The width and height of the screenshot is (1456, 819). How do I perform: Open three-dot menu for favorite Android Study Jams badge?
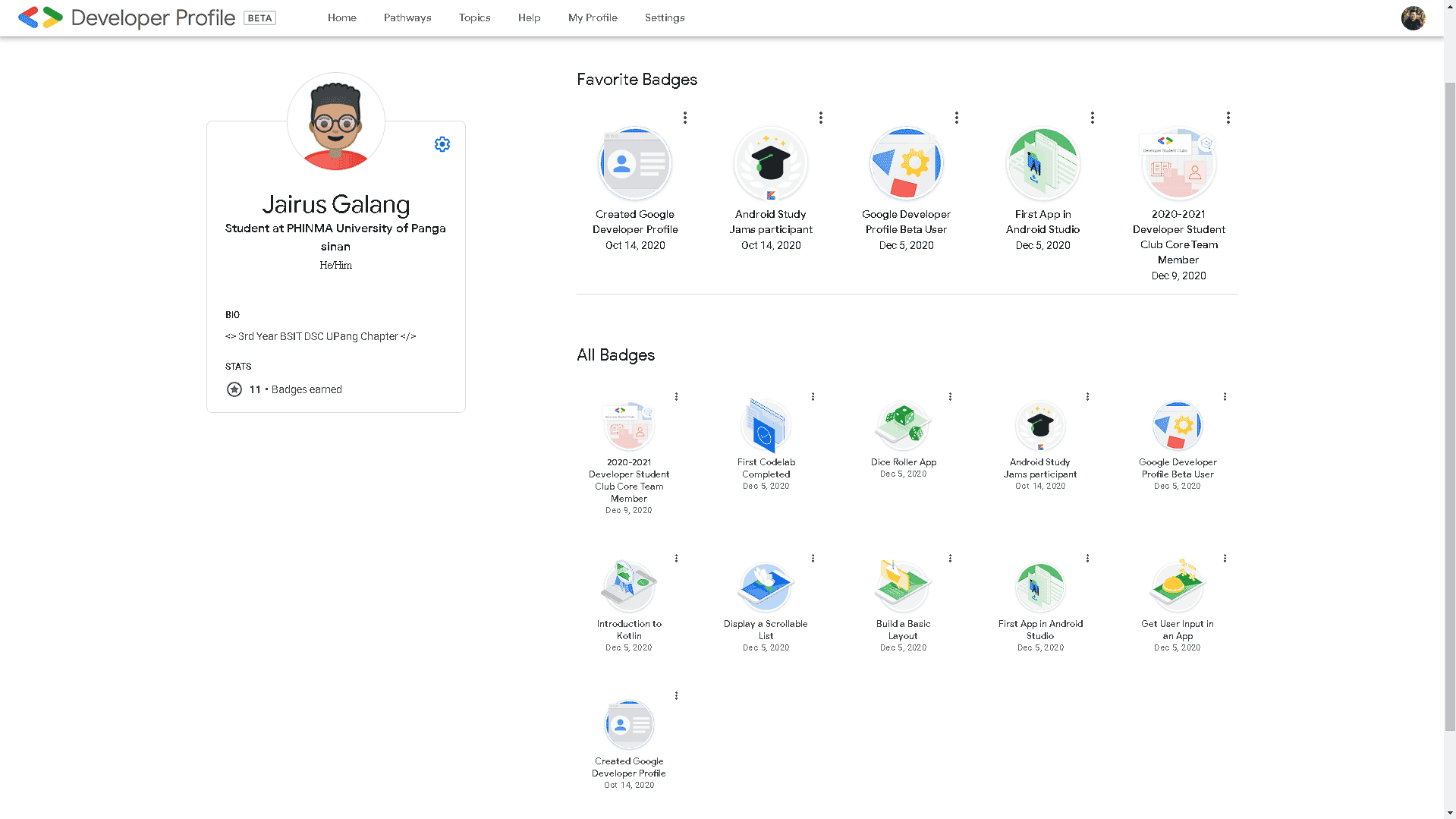[820, 118]
